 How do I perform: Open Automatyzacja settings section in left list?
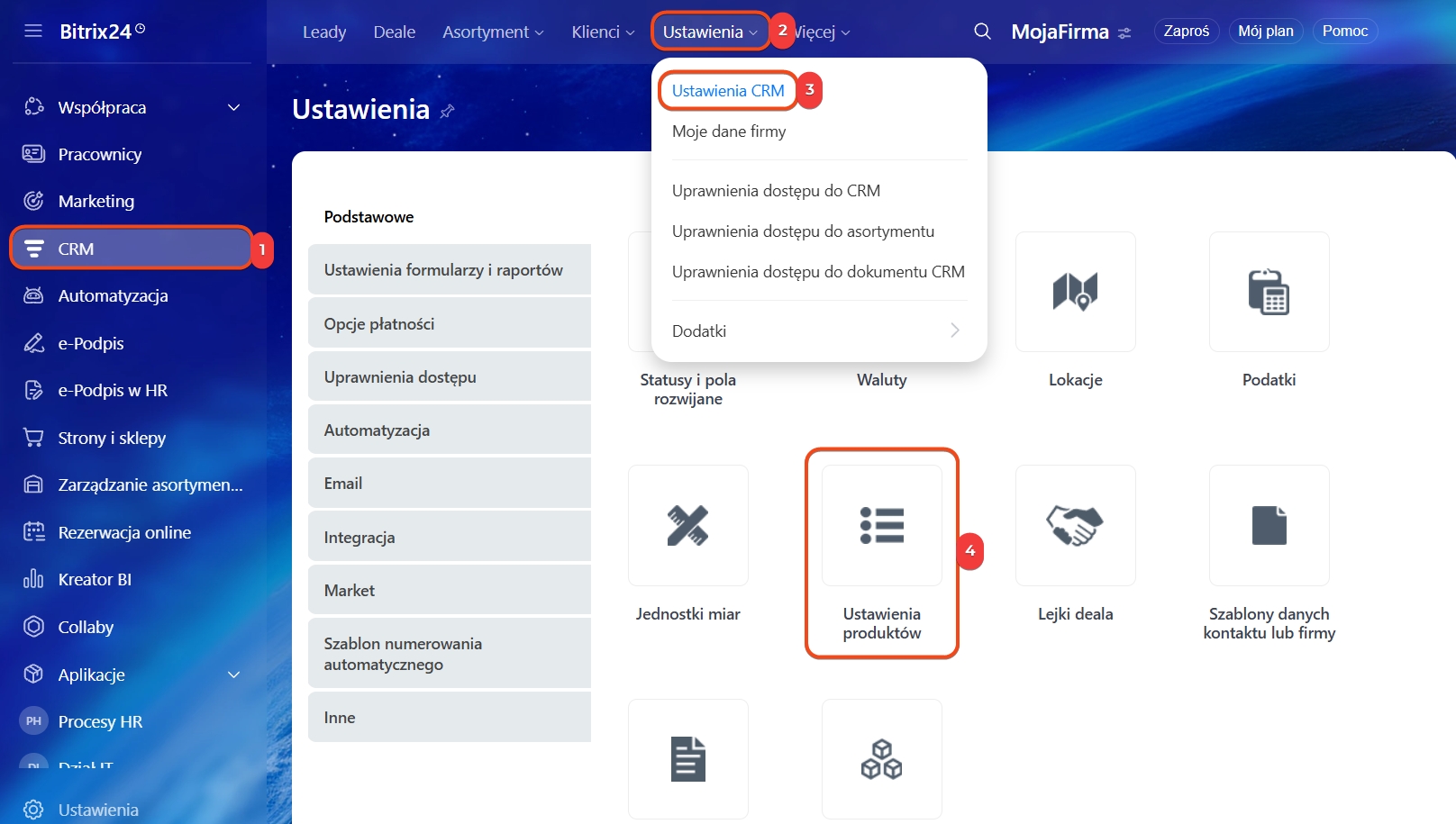click(450, 430)
